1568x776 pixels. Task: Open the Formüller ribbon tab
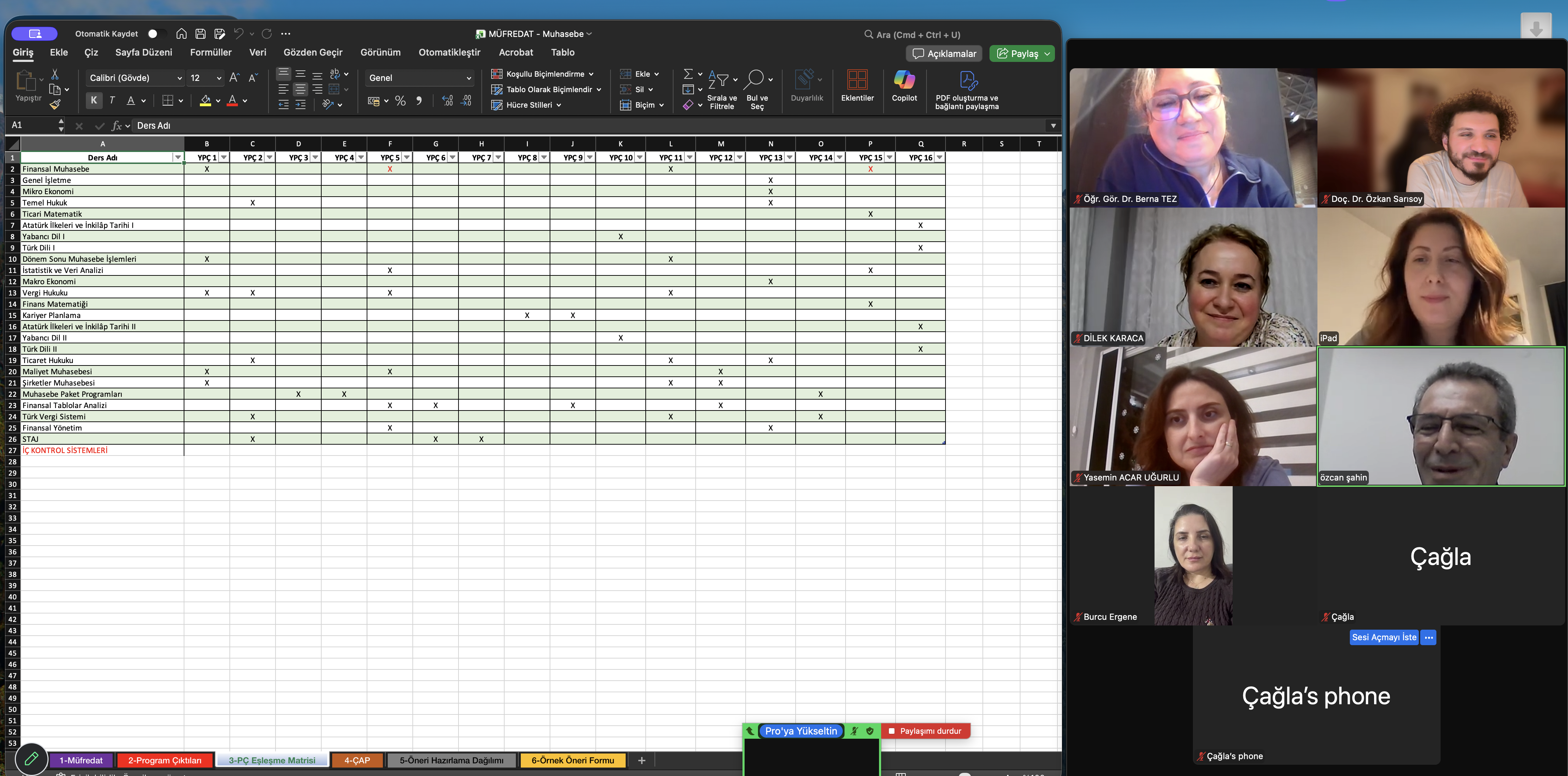pos(211,52)
